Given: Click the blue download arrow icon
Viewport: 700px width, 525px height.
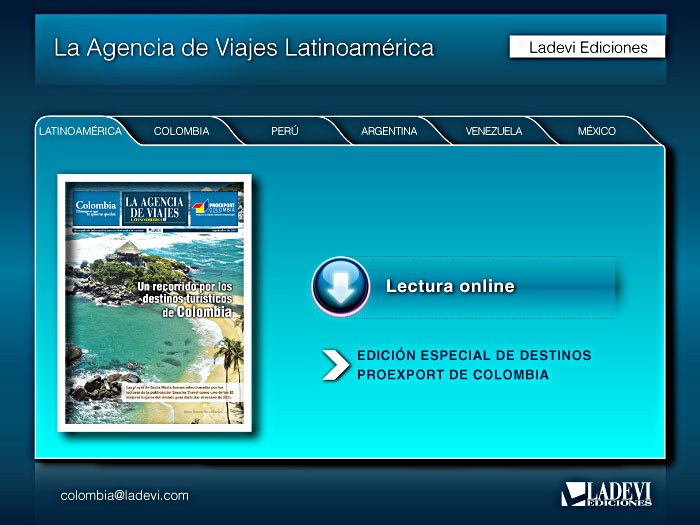Looking at the screenshot, I should click(341, 287).
